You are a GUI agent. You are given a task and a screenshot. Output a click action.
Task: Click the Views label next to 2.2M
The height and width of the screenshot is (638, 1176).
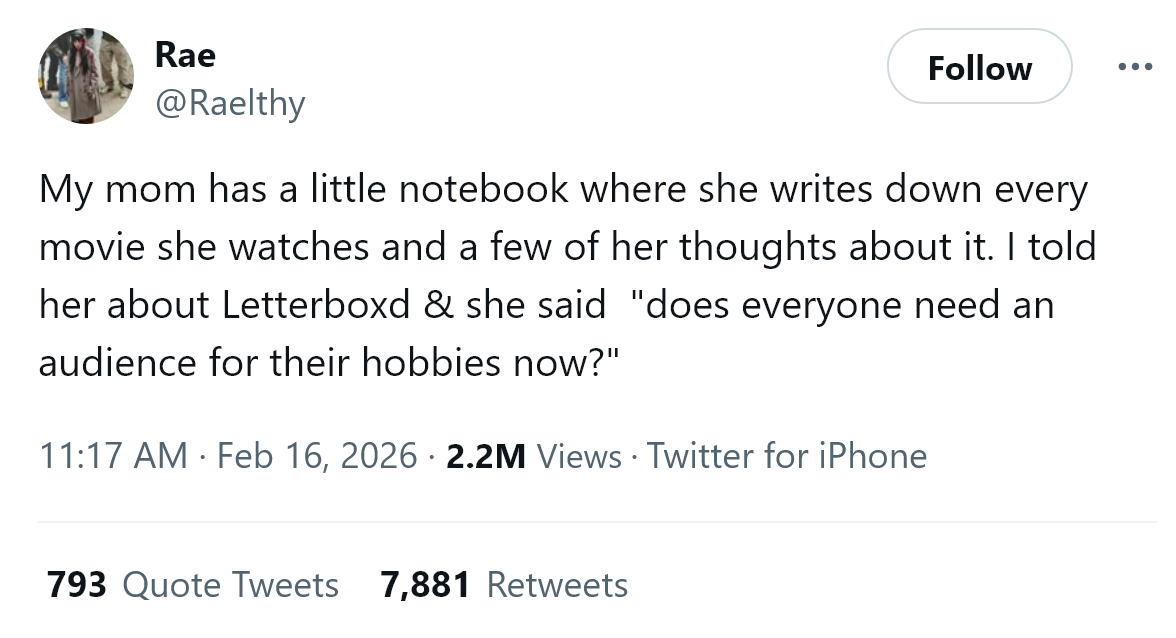(x=578, y=456)
